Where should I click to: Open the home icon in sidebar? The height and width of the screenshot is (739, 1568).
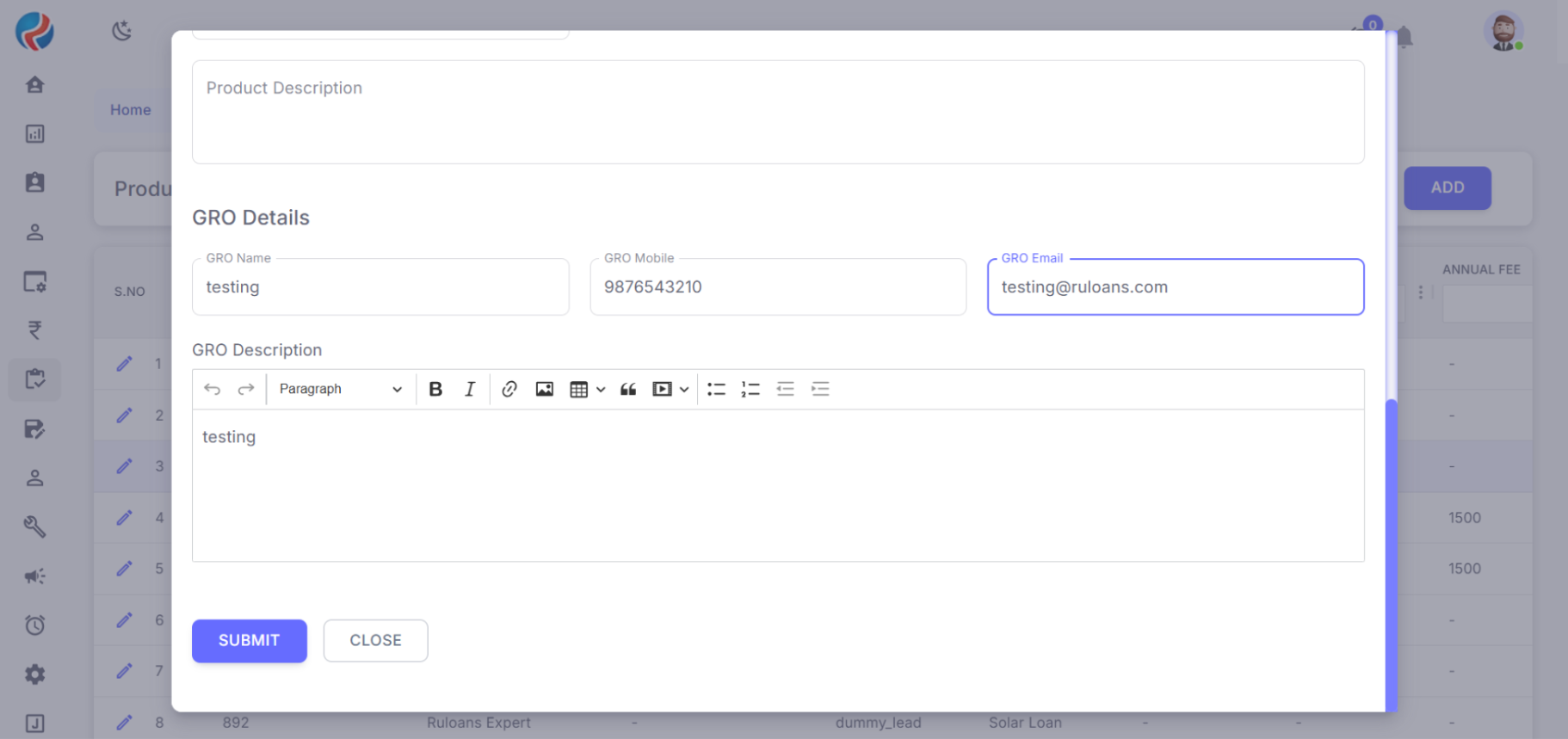34,84
